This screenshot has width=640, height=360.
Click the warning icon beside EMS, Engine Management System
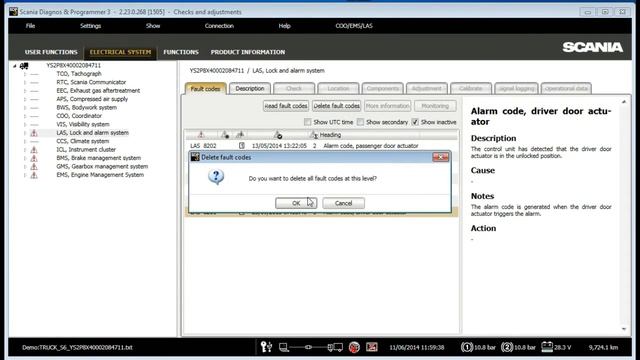click(x=34, y=175)
